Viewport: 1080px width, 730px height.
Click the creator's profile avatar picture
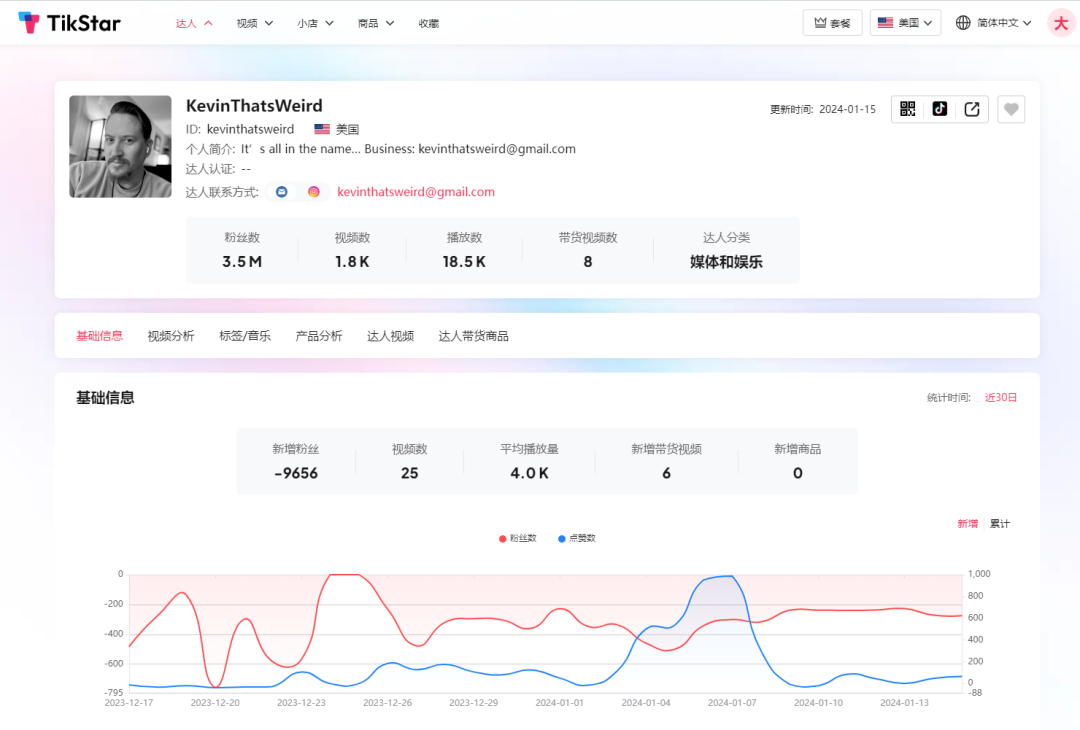120,146
